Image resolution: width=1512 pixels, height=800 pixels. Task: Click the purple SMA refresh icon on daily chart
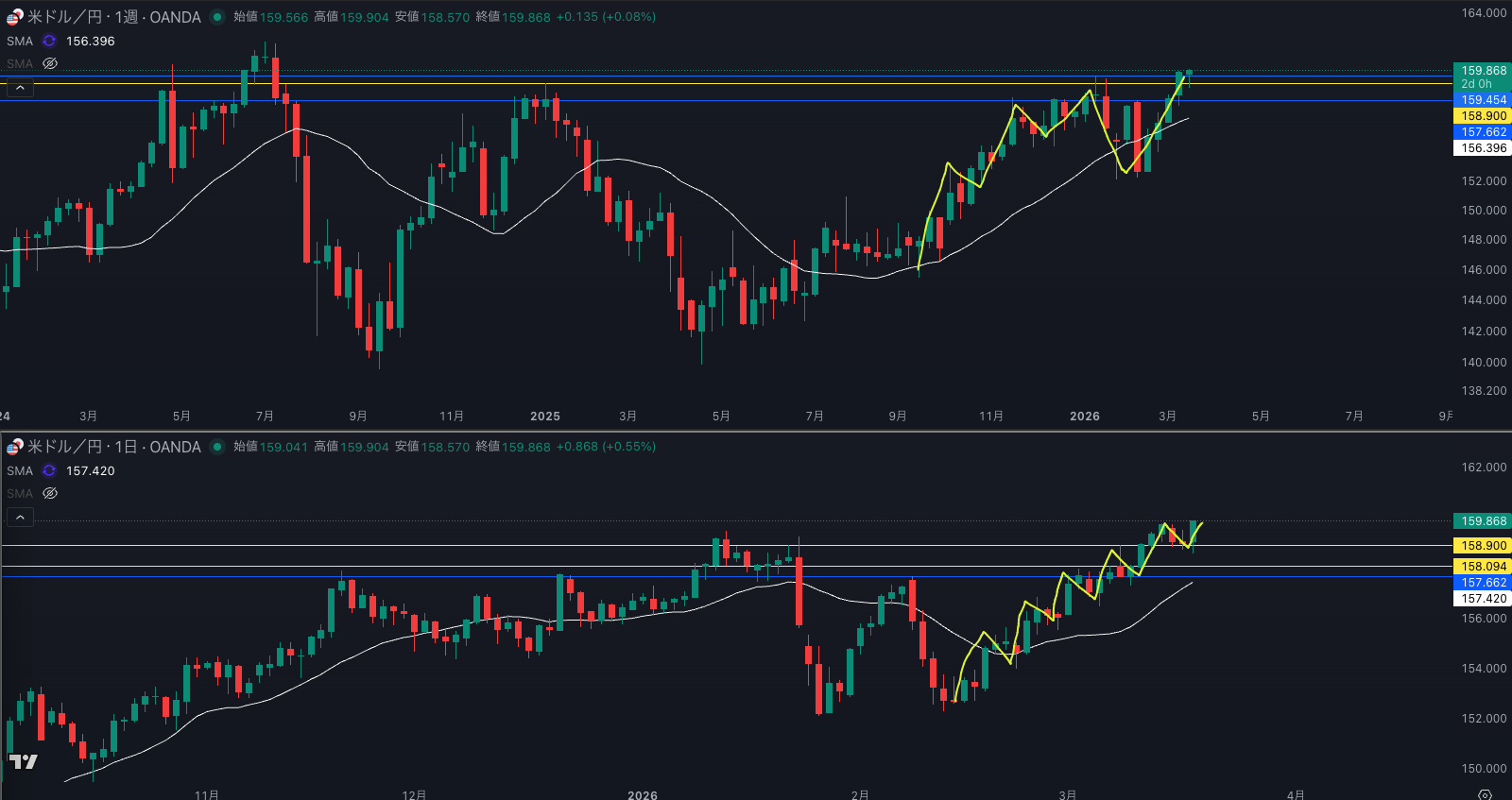49,471
